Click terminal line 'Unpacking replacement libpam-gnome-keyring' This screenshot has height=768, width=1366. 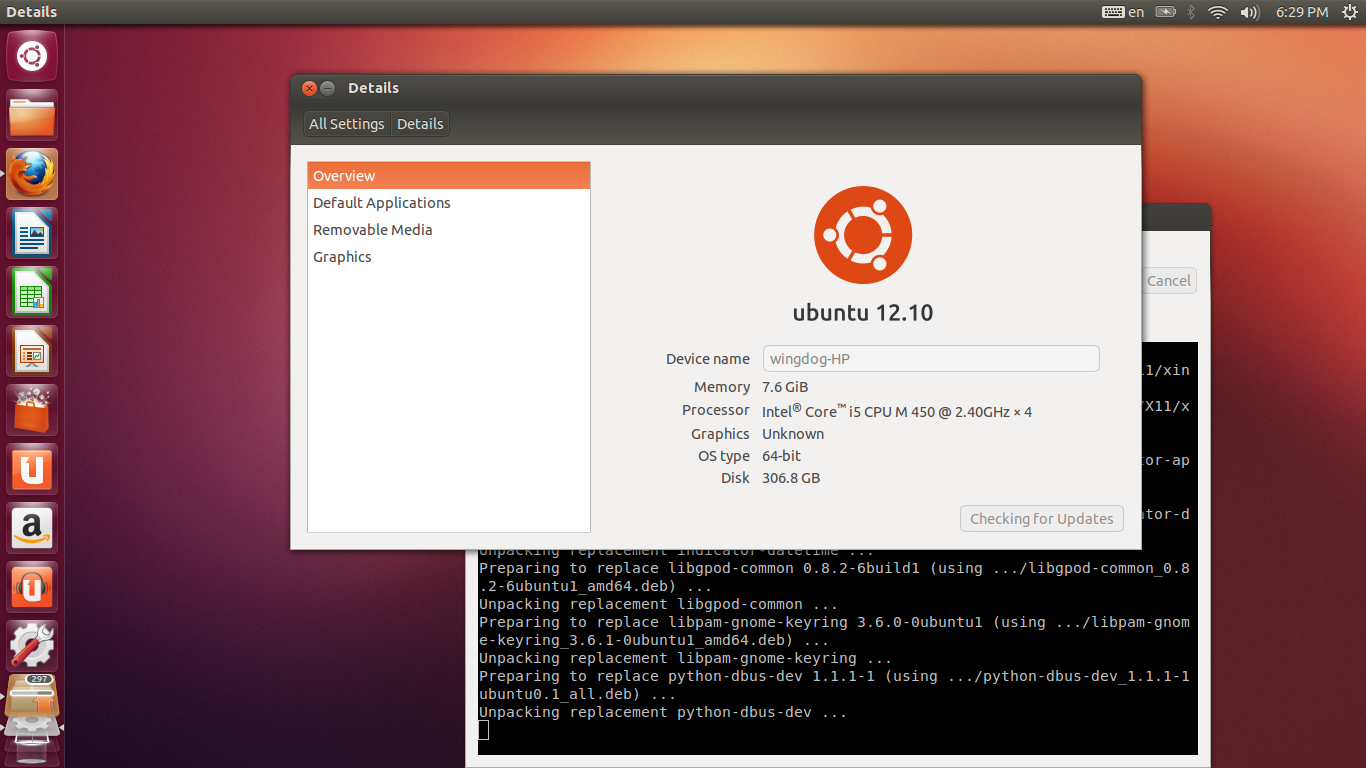pyautogui.click(x=686, y=659)
